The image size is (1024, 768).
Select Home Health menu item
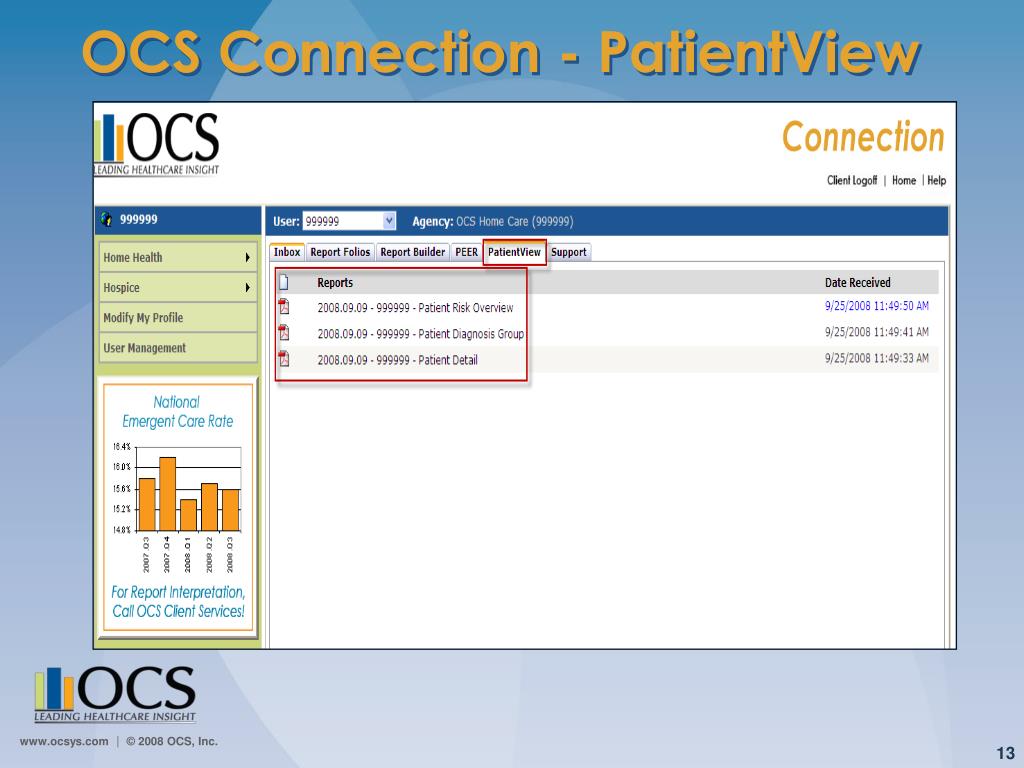tap(178, 257)
